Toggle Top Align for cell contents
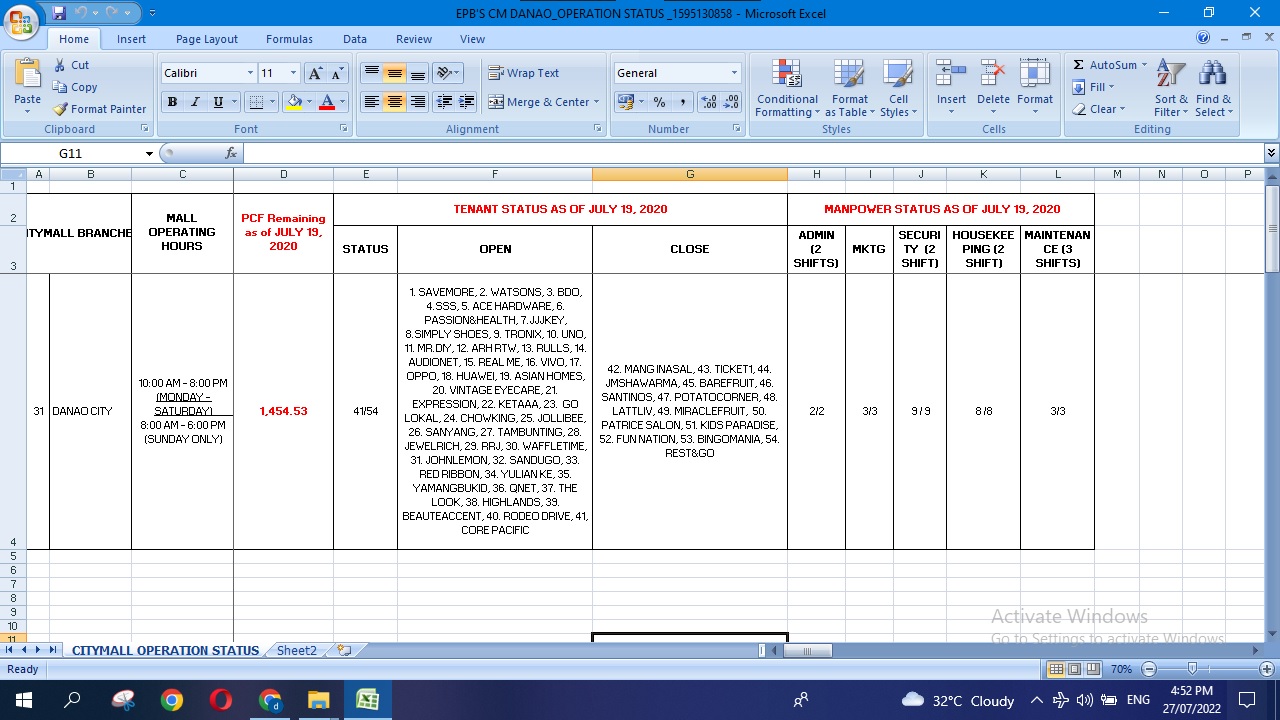The image size is (1280, 720). tap(371, 73)
